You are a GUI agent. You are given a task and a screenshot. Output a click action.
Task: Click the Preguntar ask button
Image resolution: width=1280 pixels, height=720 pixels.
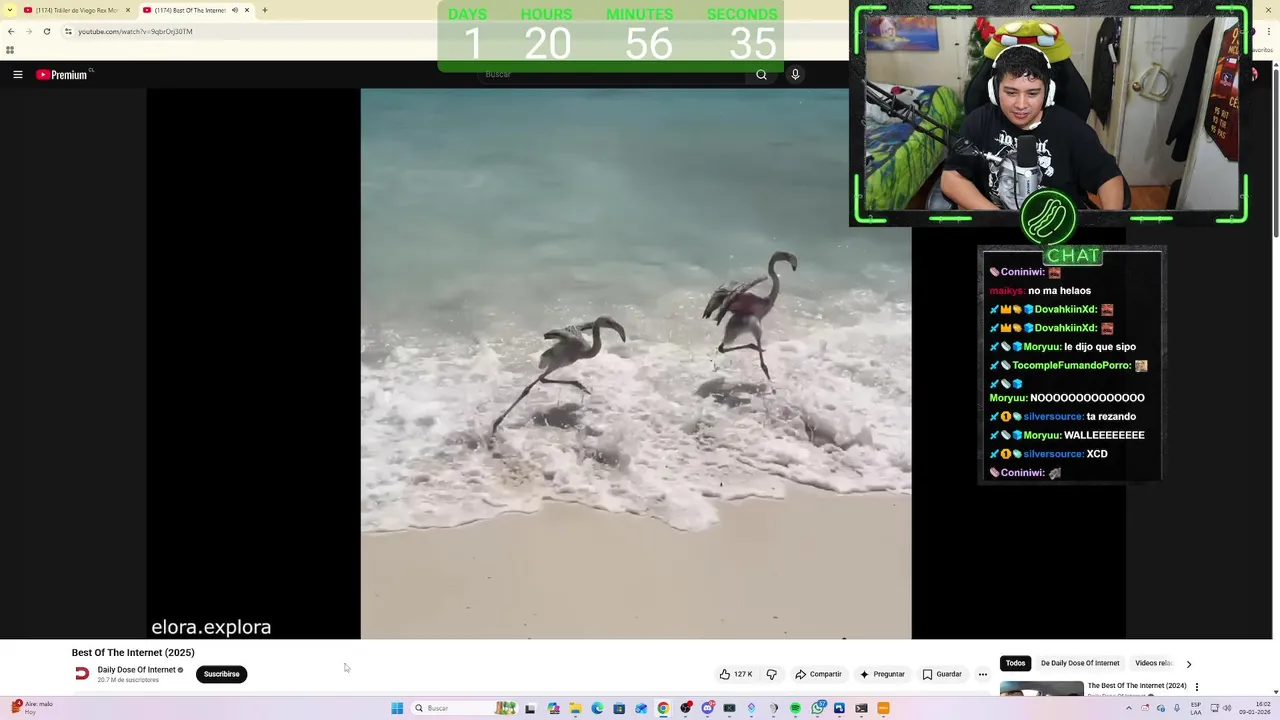(x=882, y=674)
